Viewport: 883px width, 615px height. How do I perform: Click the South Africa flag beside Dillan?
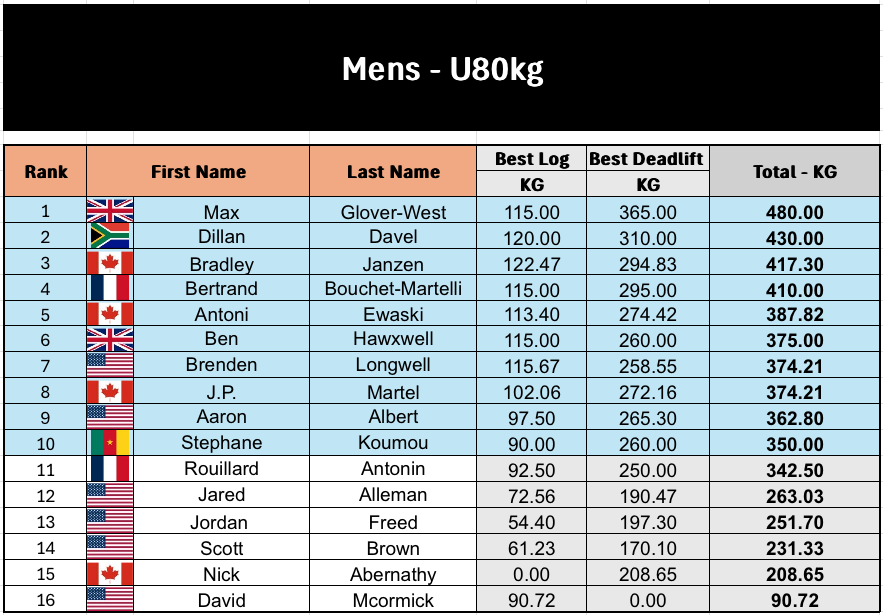click(110, 237)
